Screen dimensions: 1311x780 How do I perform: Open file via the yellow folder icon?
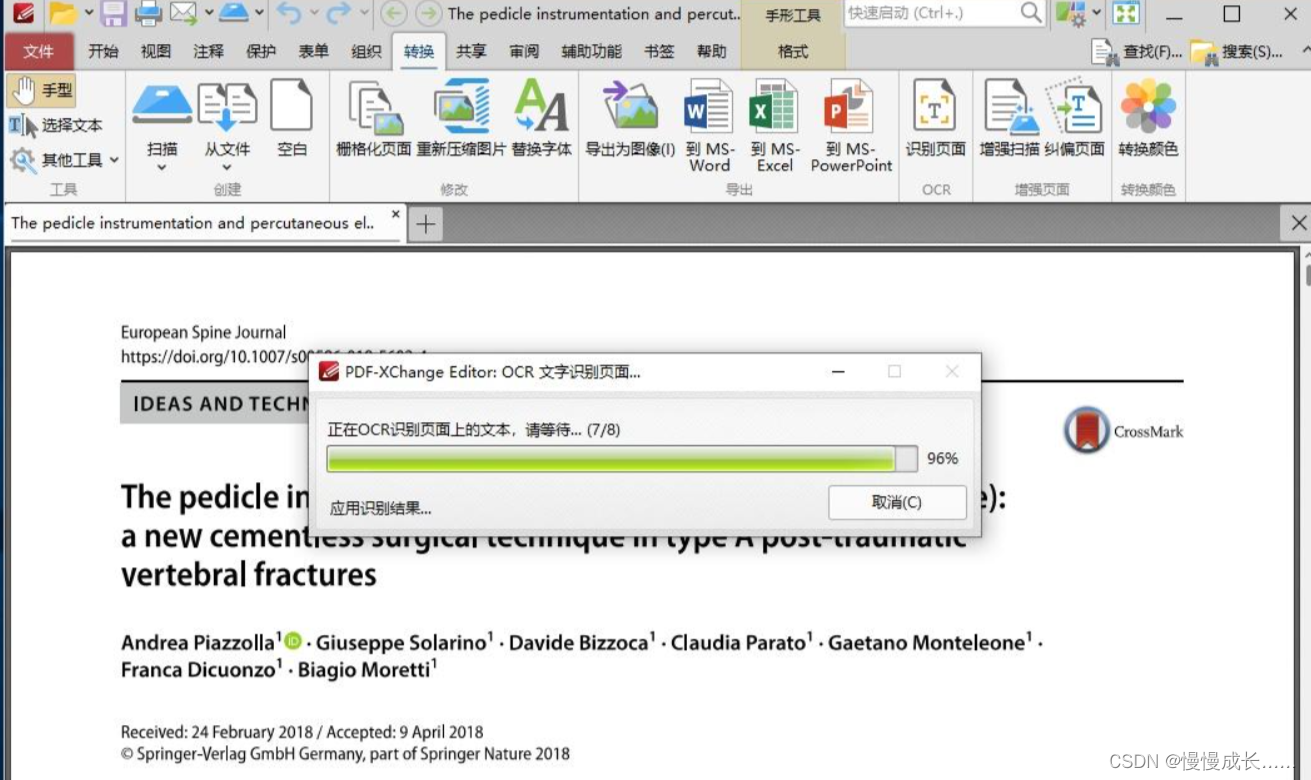(62, 13)
